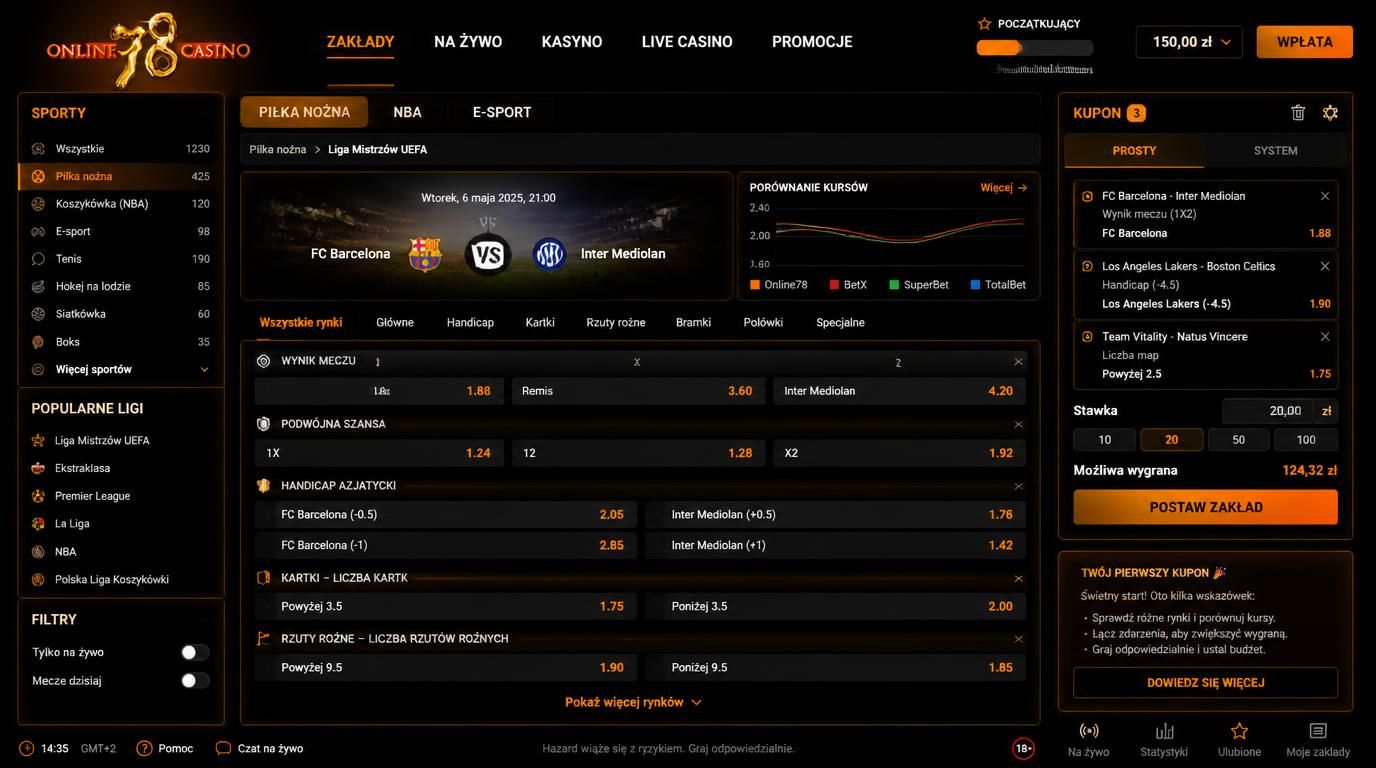The height and width of the screenshot is (768, 1376).
Task: Open Statystyki chart icon
Action: coord(1164,739)
